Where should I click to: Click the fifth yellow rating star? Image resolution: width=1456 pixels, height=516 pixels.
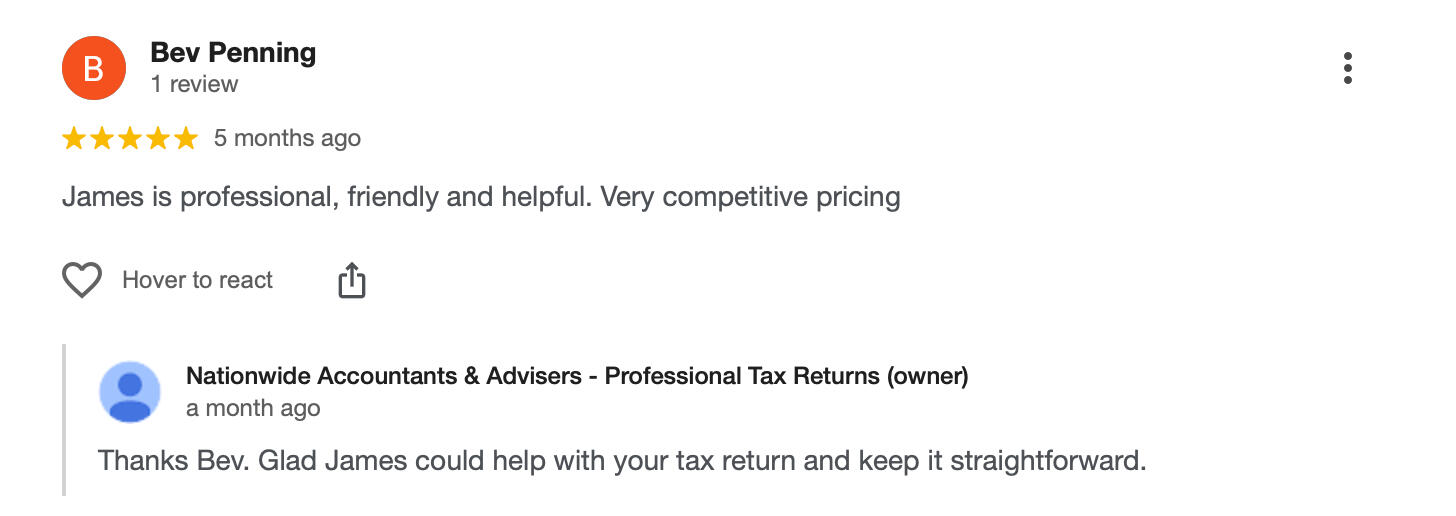[x=186, y=138]
